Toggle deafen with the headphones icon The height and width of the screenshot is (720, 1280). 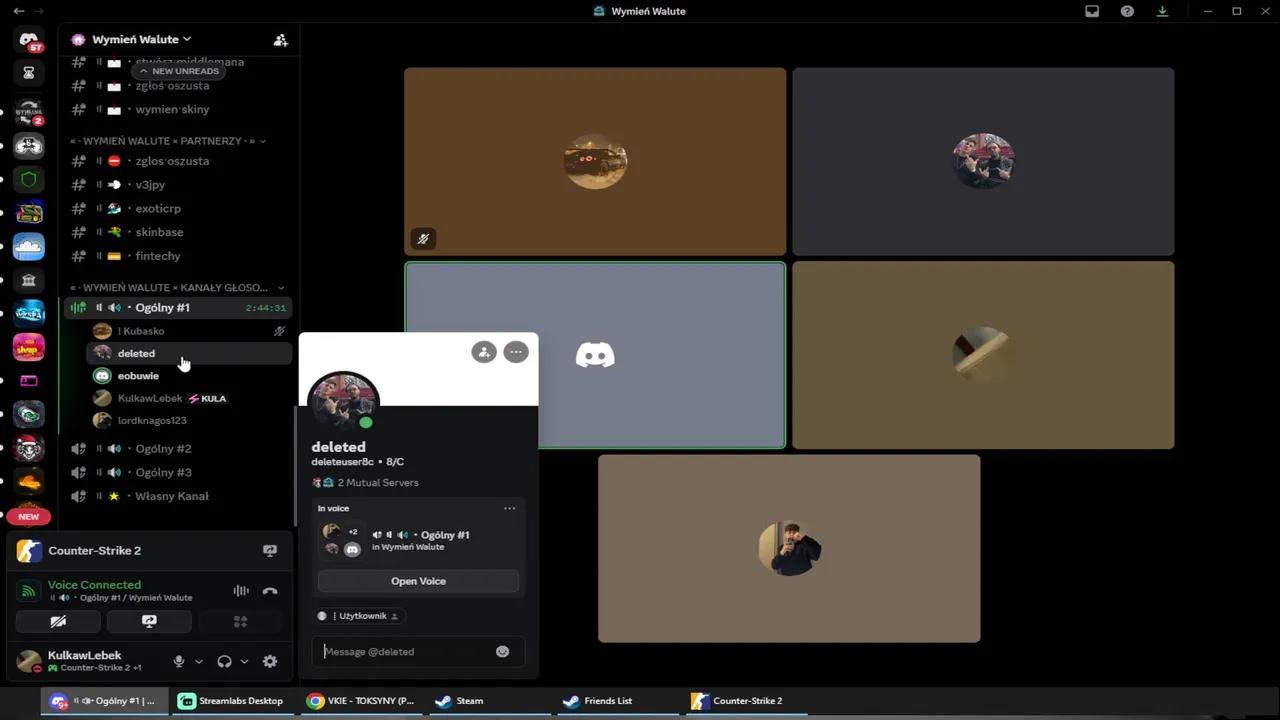point(224,661)
